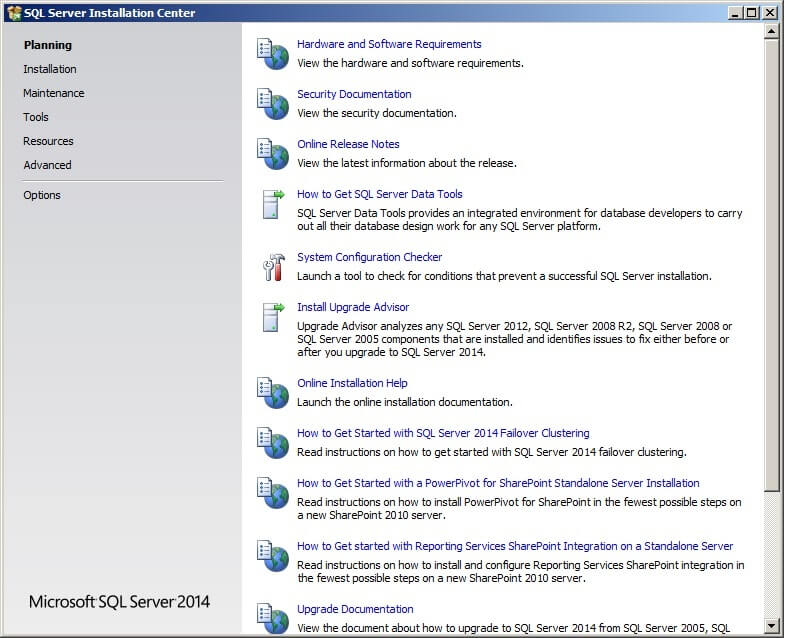The height and width of the screenshot is (638, 788).
Task: Select Options in the left sidebar
Action: coord(42,195)
